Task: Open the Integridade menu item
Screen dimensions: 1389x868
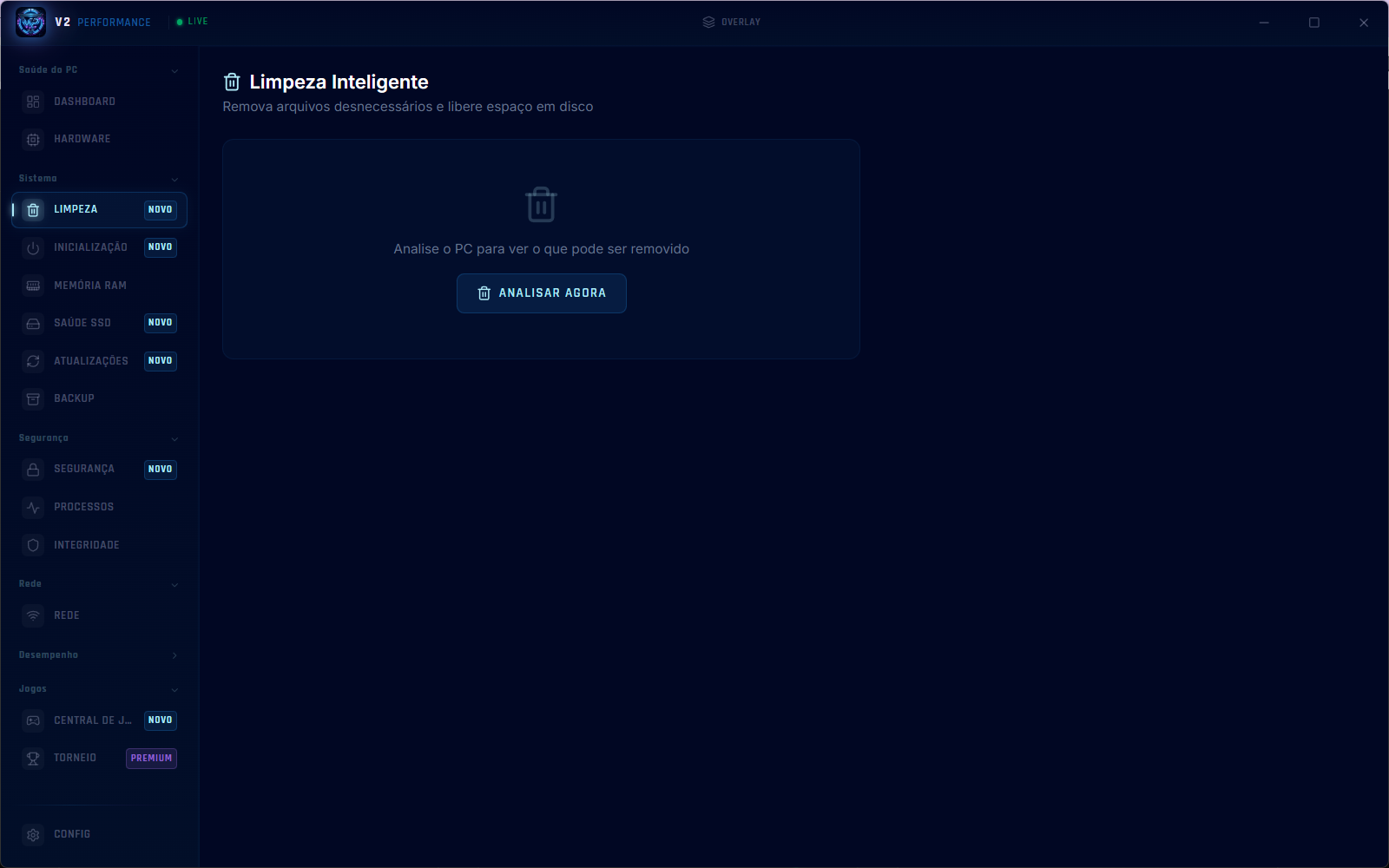Action: coord(99,545)
